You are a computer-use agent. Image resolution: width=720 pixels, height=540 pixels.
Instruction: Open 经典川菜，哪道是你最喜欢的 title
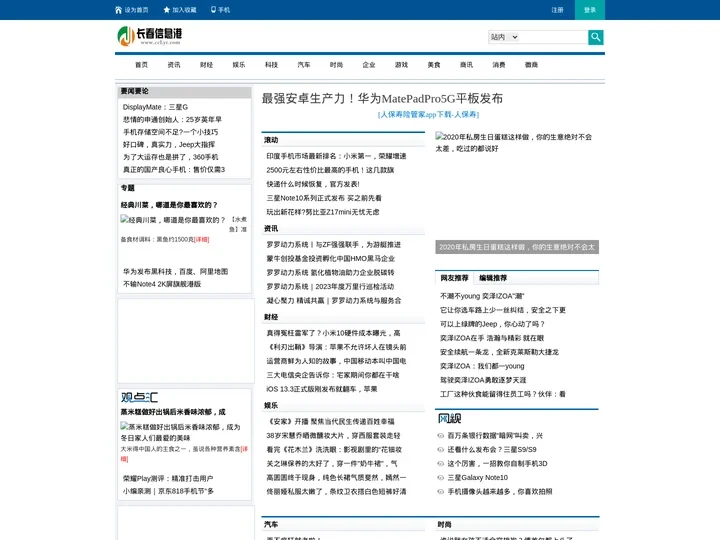point(169,205)
